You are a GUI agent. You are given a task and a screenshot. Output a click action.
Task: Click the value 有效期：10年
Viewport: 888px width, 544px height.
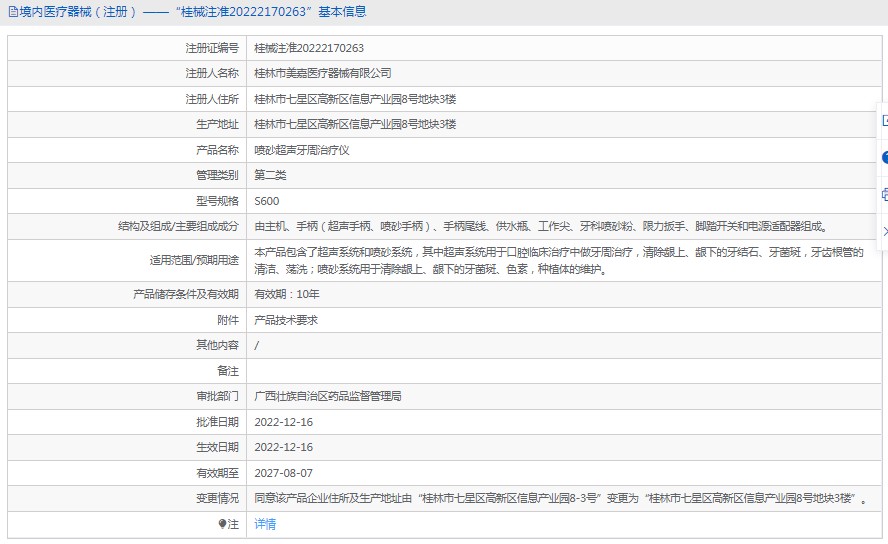[x=287, y=294]
